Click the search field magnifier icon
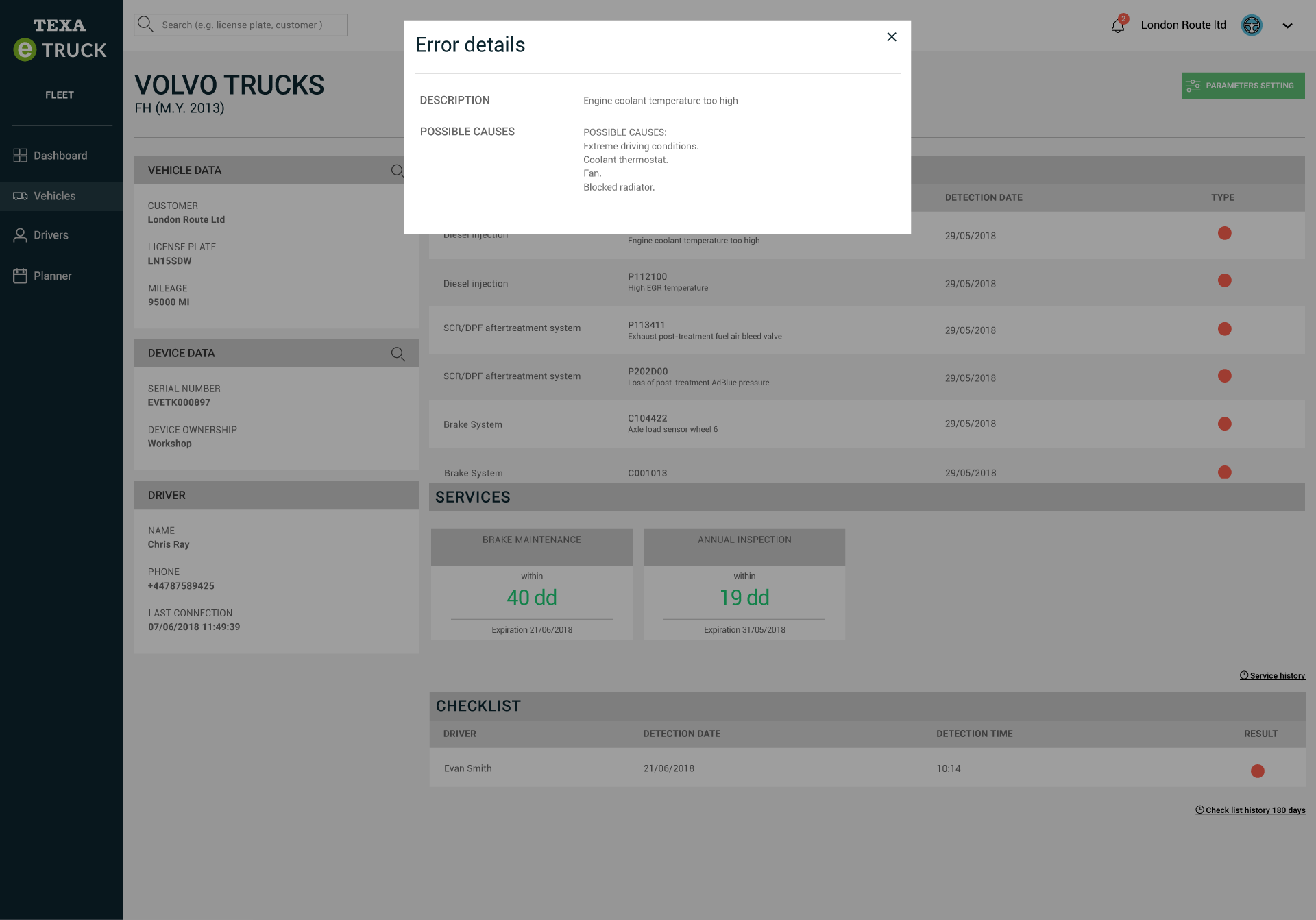Viewport: 1316px width, 920px height. coord(145,25)
